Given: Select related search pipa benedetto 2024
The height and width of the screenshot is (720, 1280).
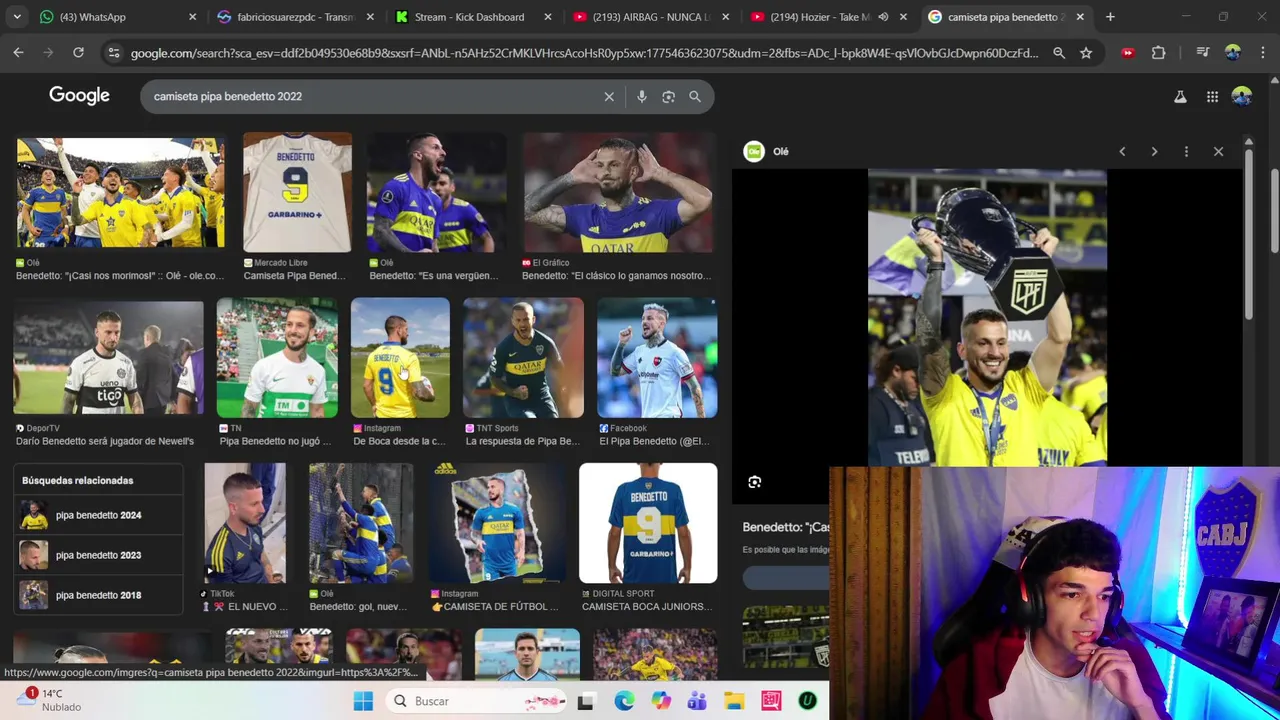Looking at the screenshot, I should [x=98, y=515].
